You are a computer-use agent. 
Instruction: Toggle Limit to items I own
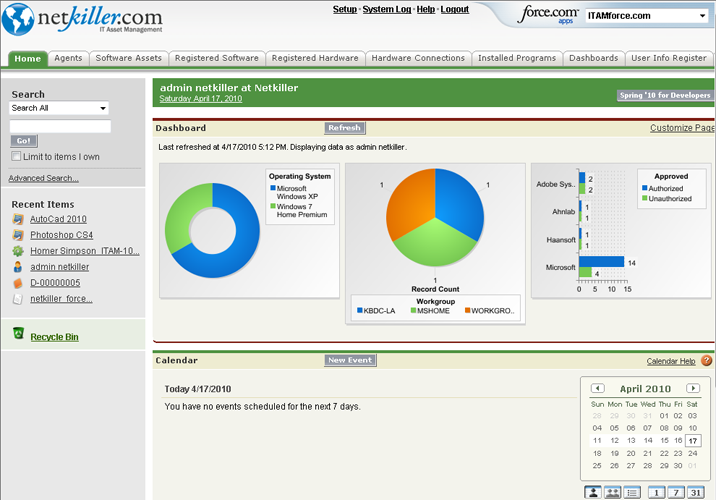tap(16, 156)
